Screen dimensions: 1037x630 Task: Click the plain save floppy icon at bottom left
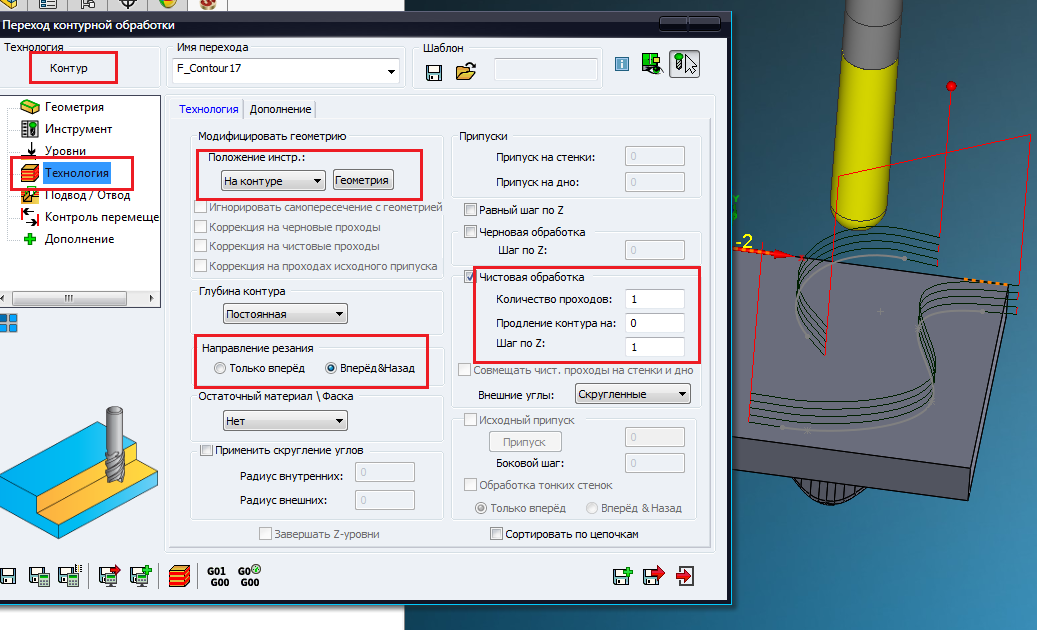[x=7, y=576]
